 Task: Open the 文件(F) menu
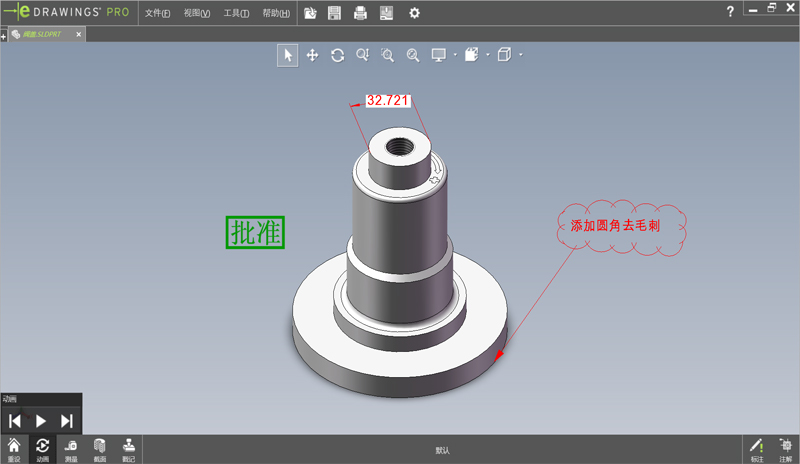(157, 14)
